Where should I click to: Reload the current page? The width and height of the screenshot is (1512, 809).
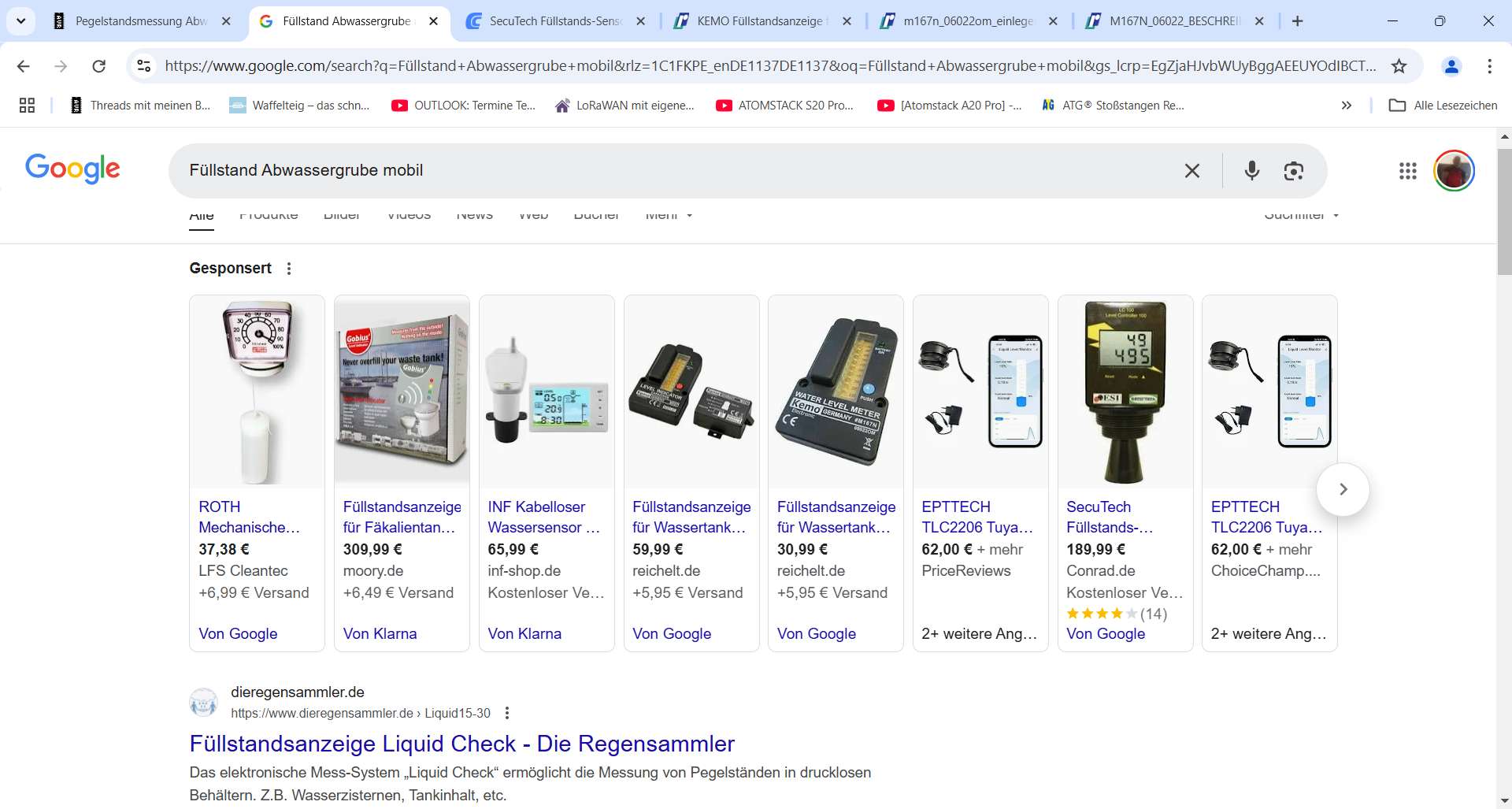98,66
